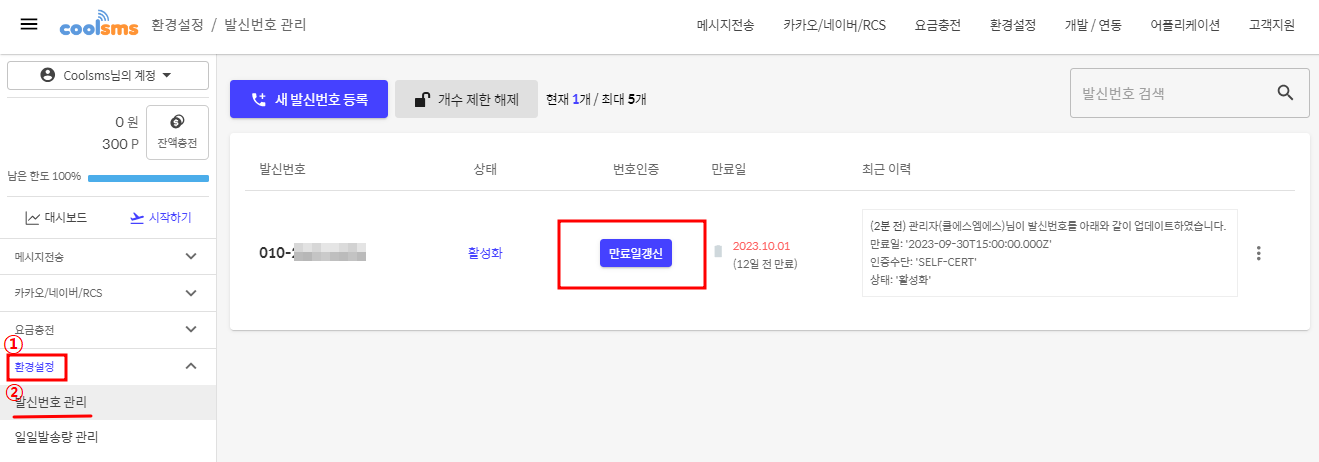The height and width of the screenshot is (462, 1319).
Task: Click the phone number starting 010-
Action: click(x=312, y=253)
